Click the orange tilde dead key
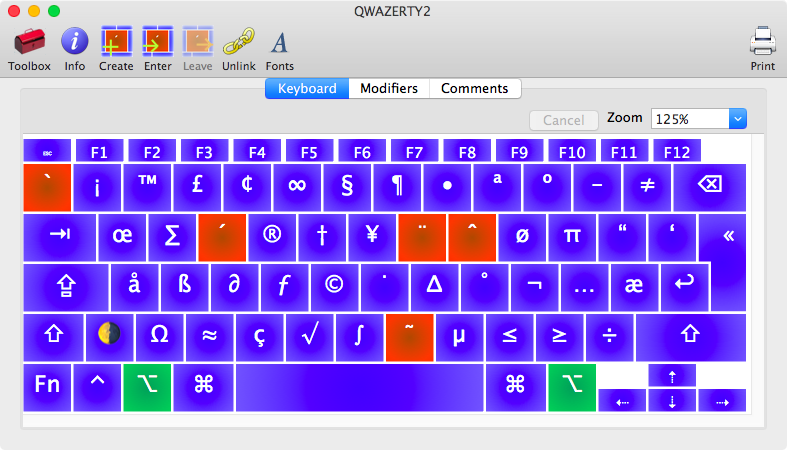The height and width of the screenshot is (450, 787). coord(408,337)
